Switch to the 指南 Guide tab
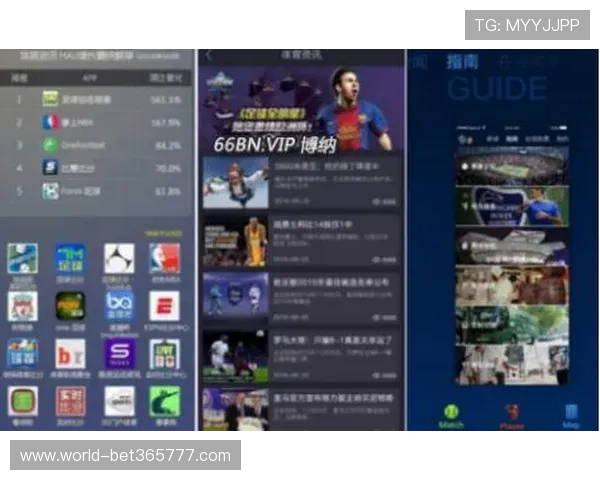Screen dimensions: 600x480 coord(463,61)
